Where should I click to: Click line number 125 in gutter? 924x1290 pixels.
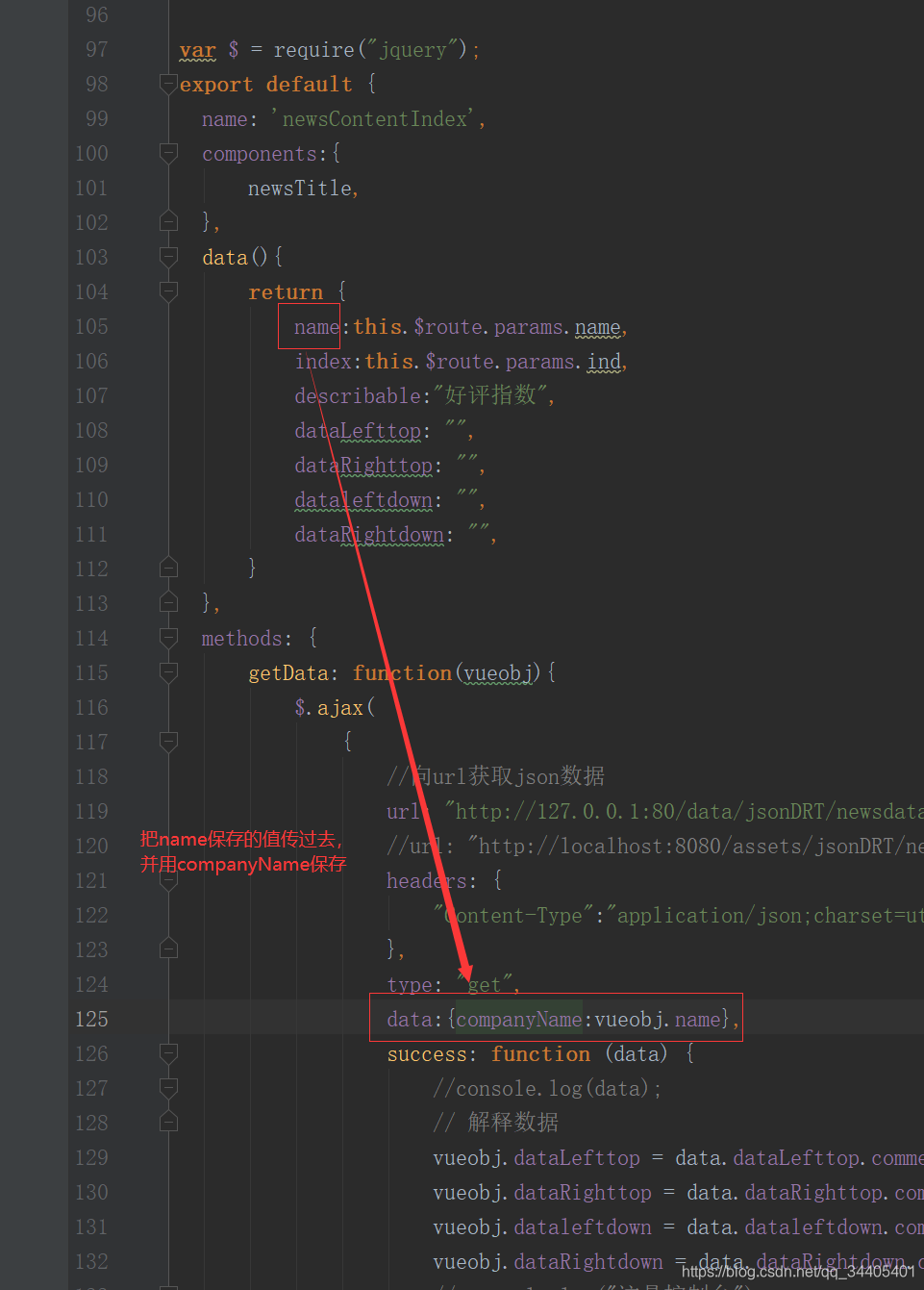click(91, 1019)
